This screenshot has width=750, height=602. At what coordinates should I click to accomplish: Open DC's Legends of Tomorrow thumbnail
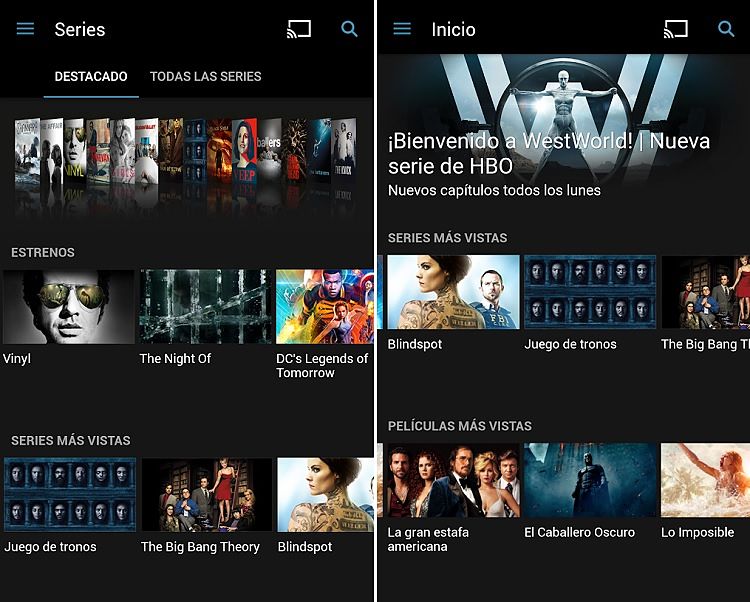pyautogui.click(x=325, y=306)
